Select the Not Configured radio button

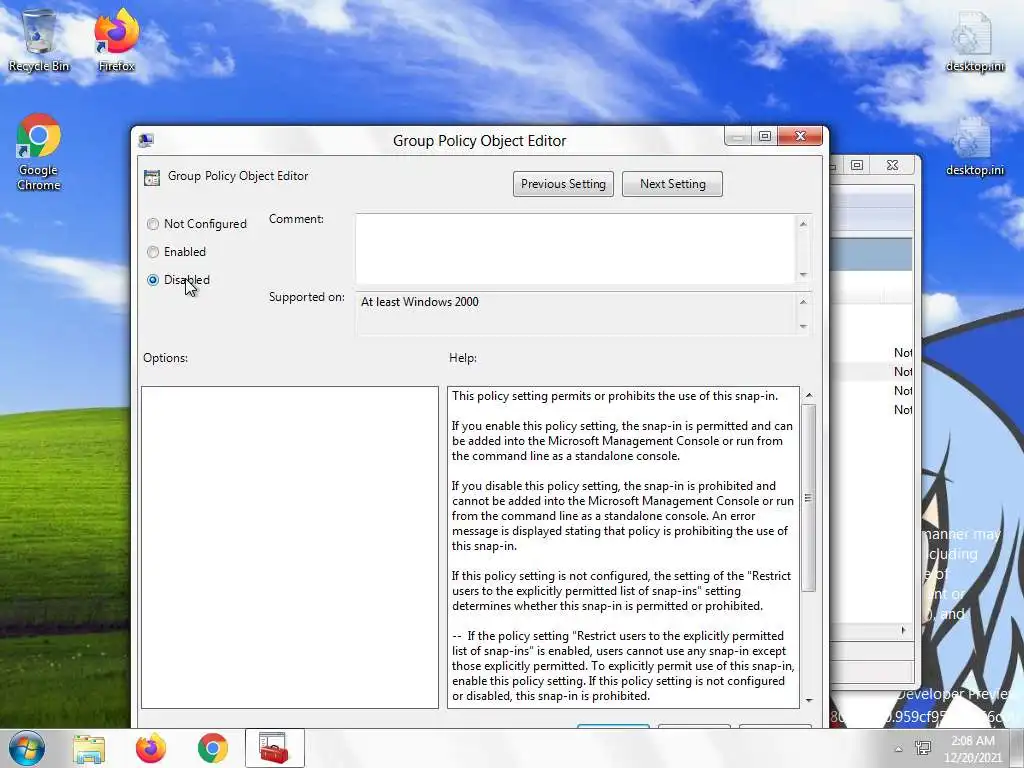pos(153,224)
